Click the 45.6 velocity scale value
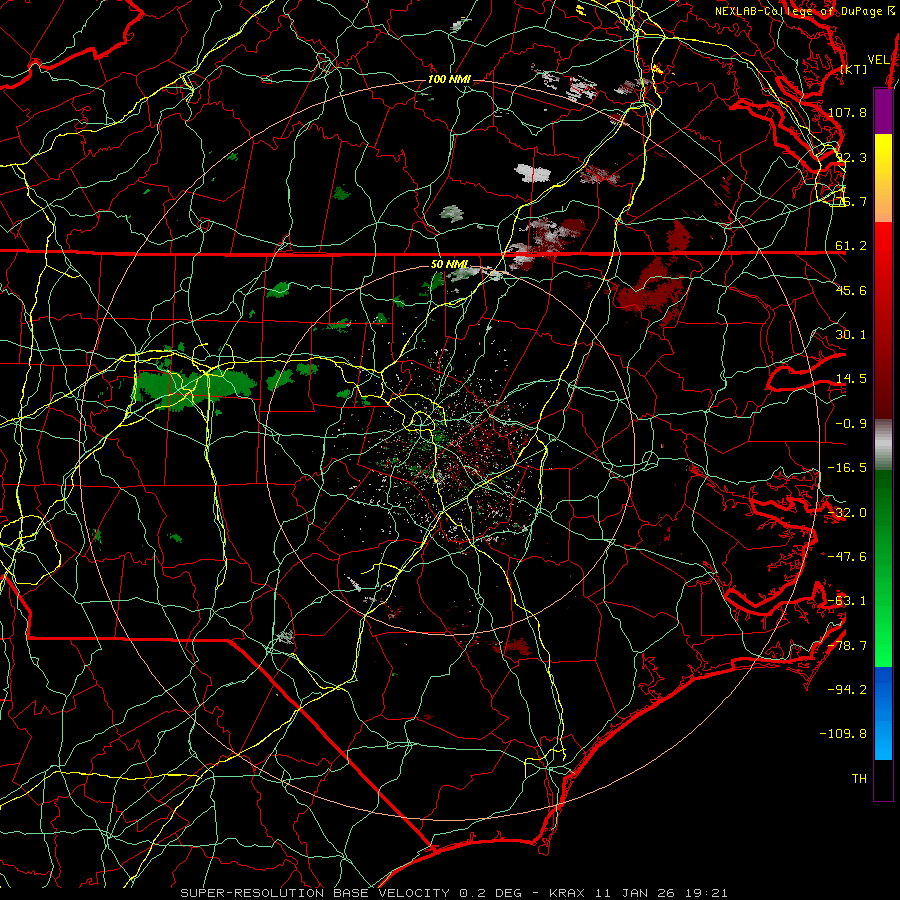The width and height of the screenshot is (900, 900). 851,290
